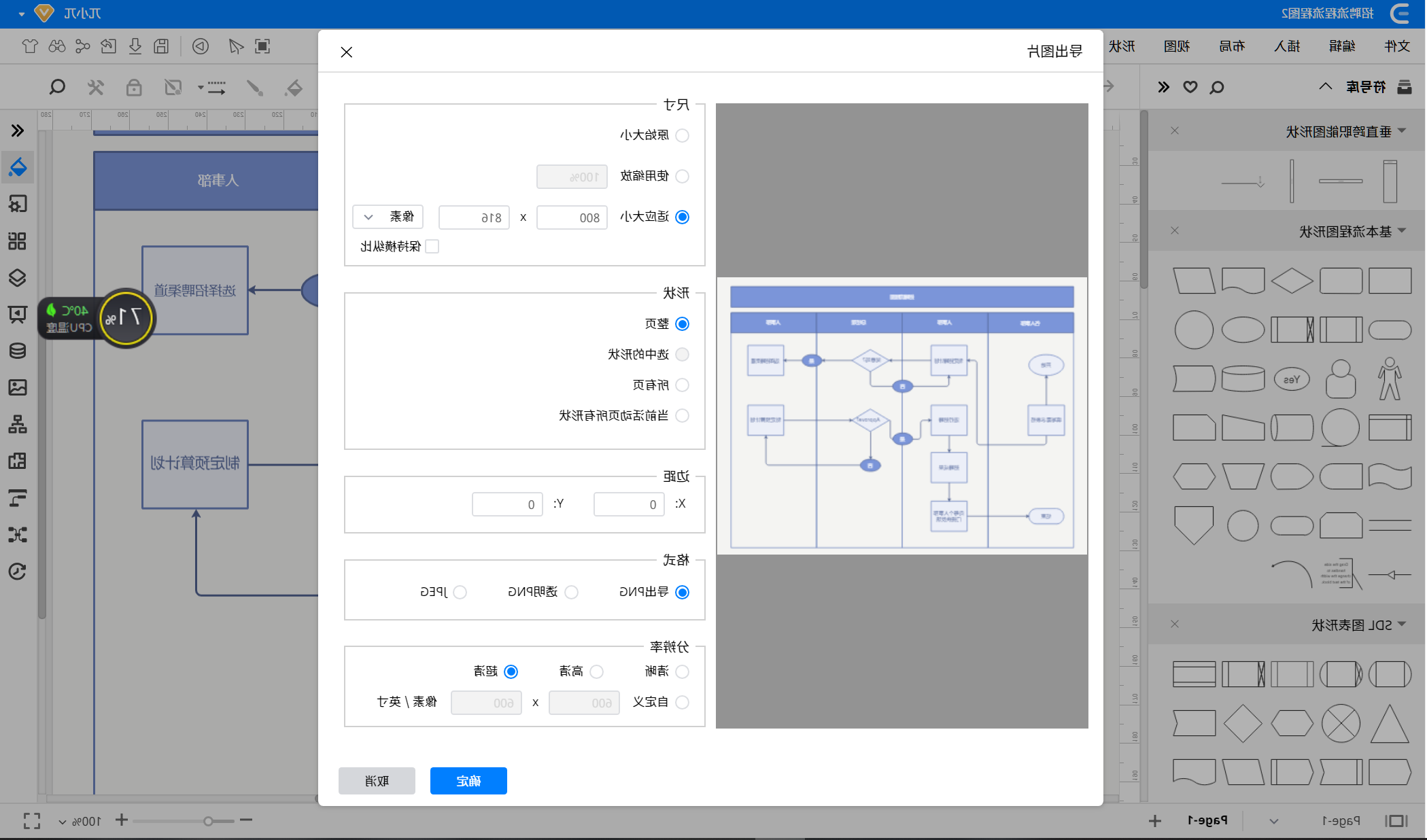The width and height of the screenshot is (1427, 840).
Task: Click the heart favorites icon
Action: click(1190, 87)
